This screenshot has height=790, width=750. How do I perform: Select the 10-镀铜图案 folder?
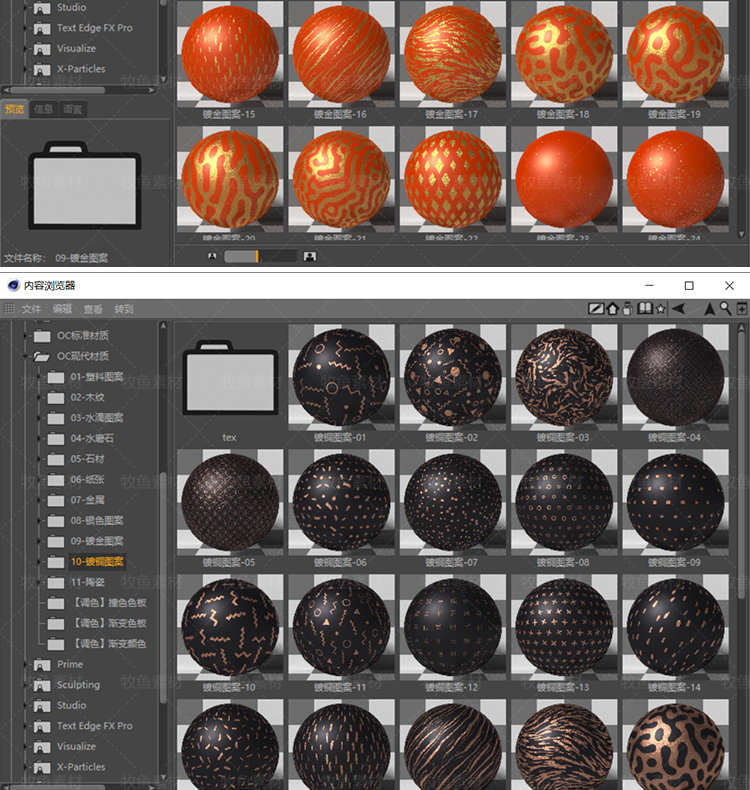(x=97, y=562)
